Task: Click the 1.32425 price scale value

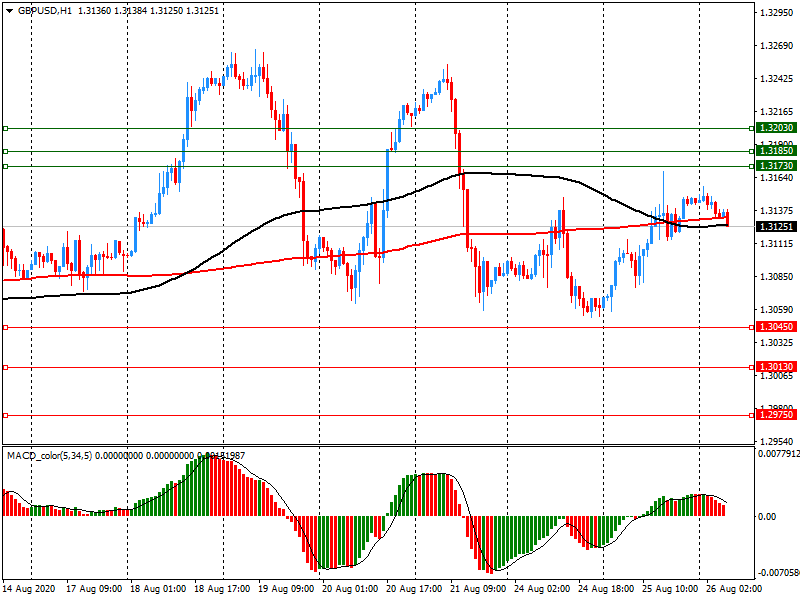Action: pyautogui.click(x=777, y=79)
